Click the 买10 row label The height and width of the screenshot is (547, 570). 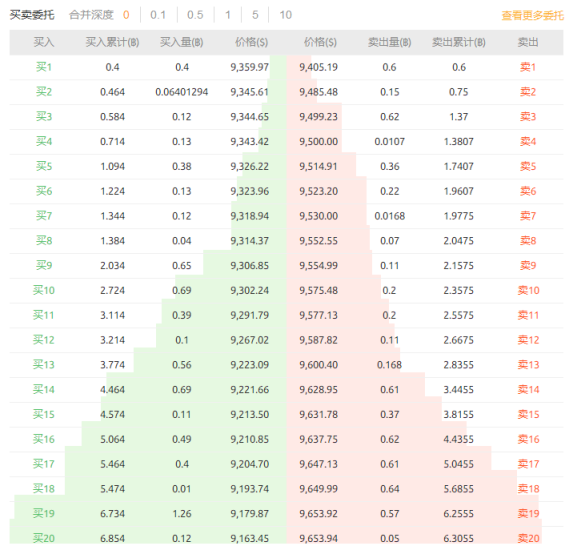[x=44, y=290]
